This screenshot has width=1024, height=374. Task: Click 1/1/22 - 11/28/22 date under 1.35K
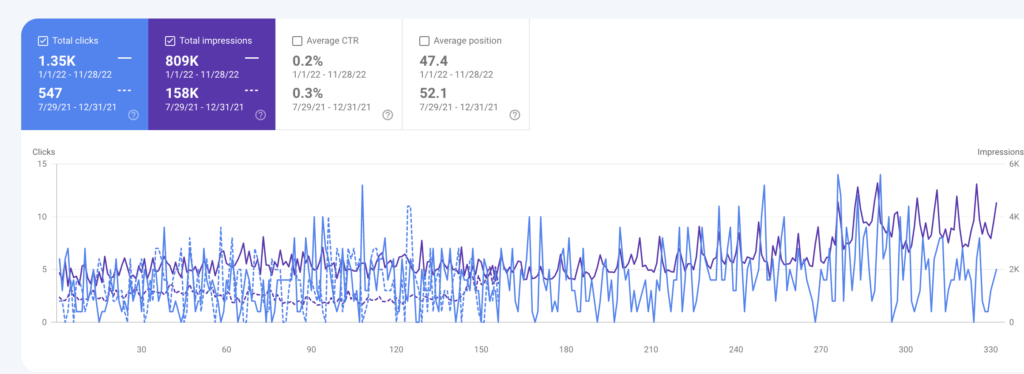point(75,74)
